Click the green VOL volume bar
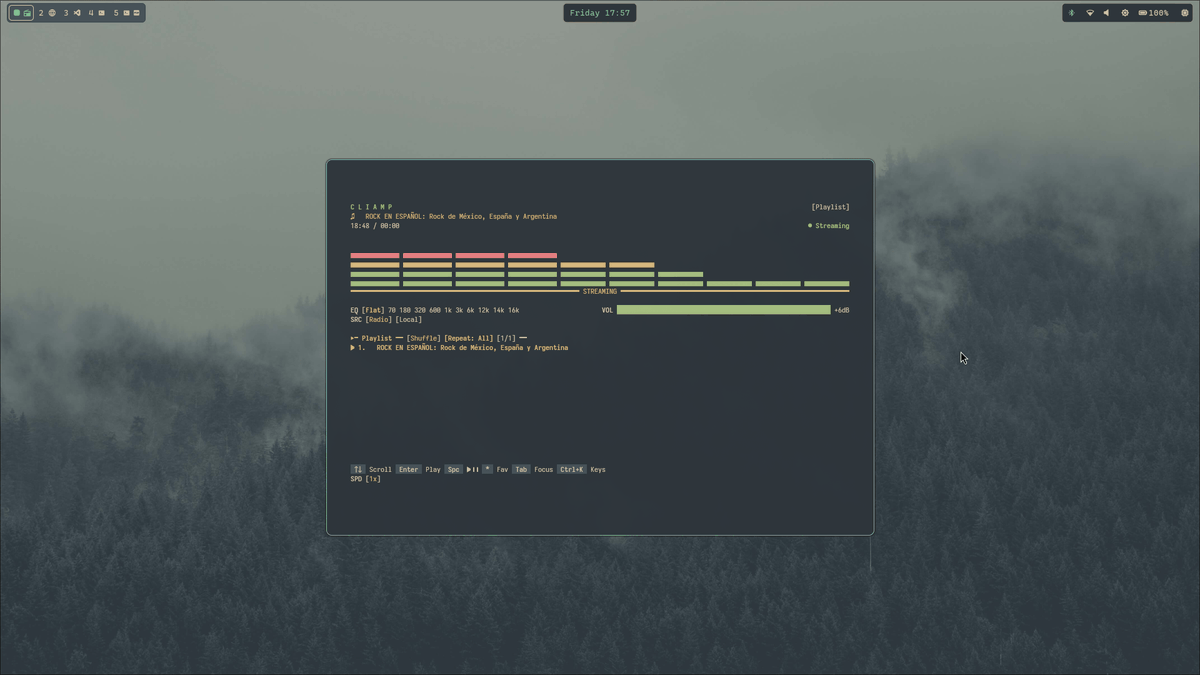 click(723, 310)
